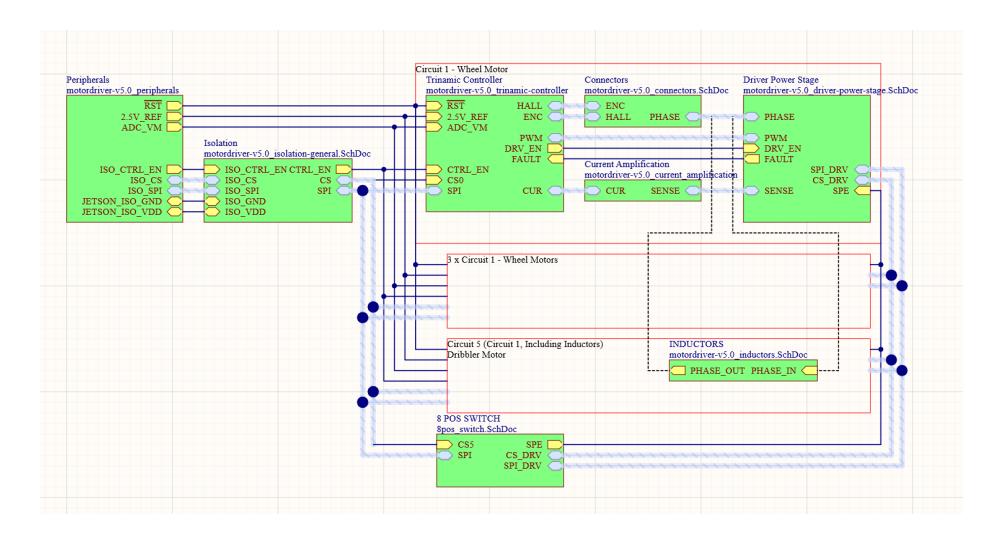Viewport: 994px width, 533px height.
Task: Select the "Circuit 1 - Wheel Motor" label
Action: 462,69
